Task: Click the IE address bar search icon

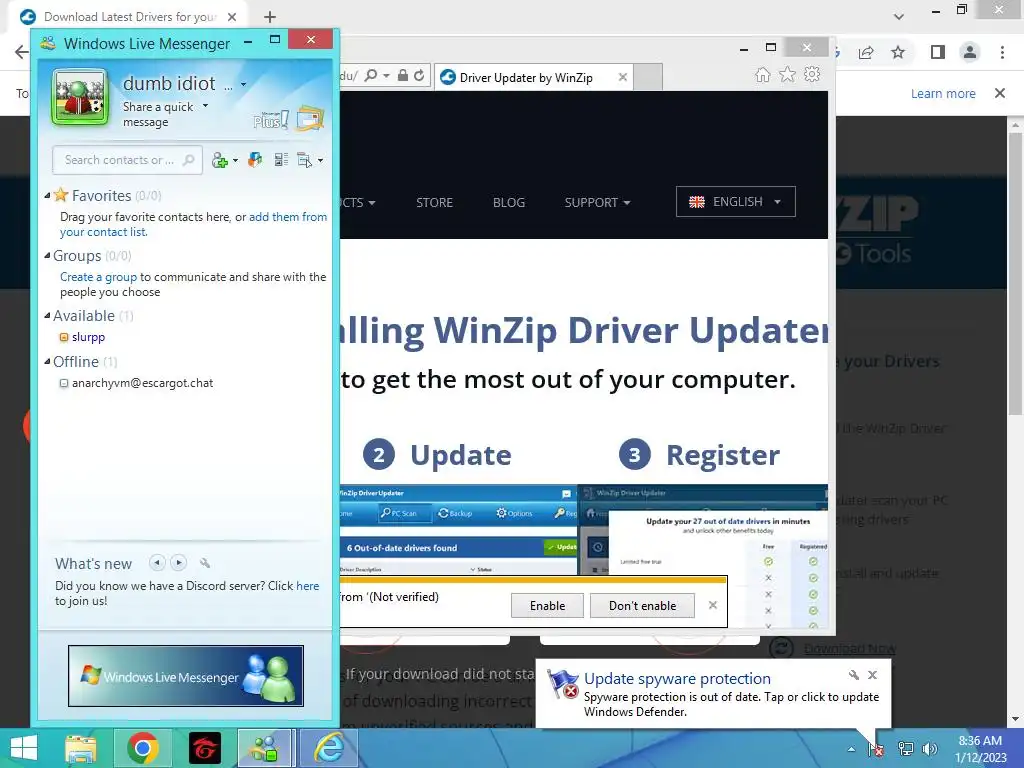Action: (370, 76)
